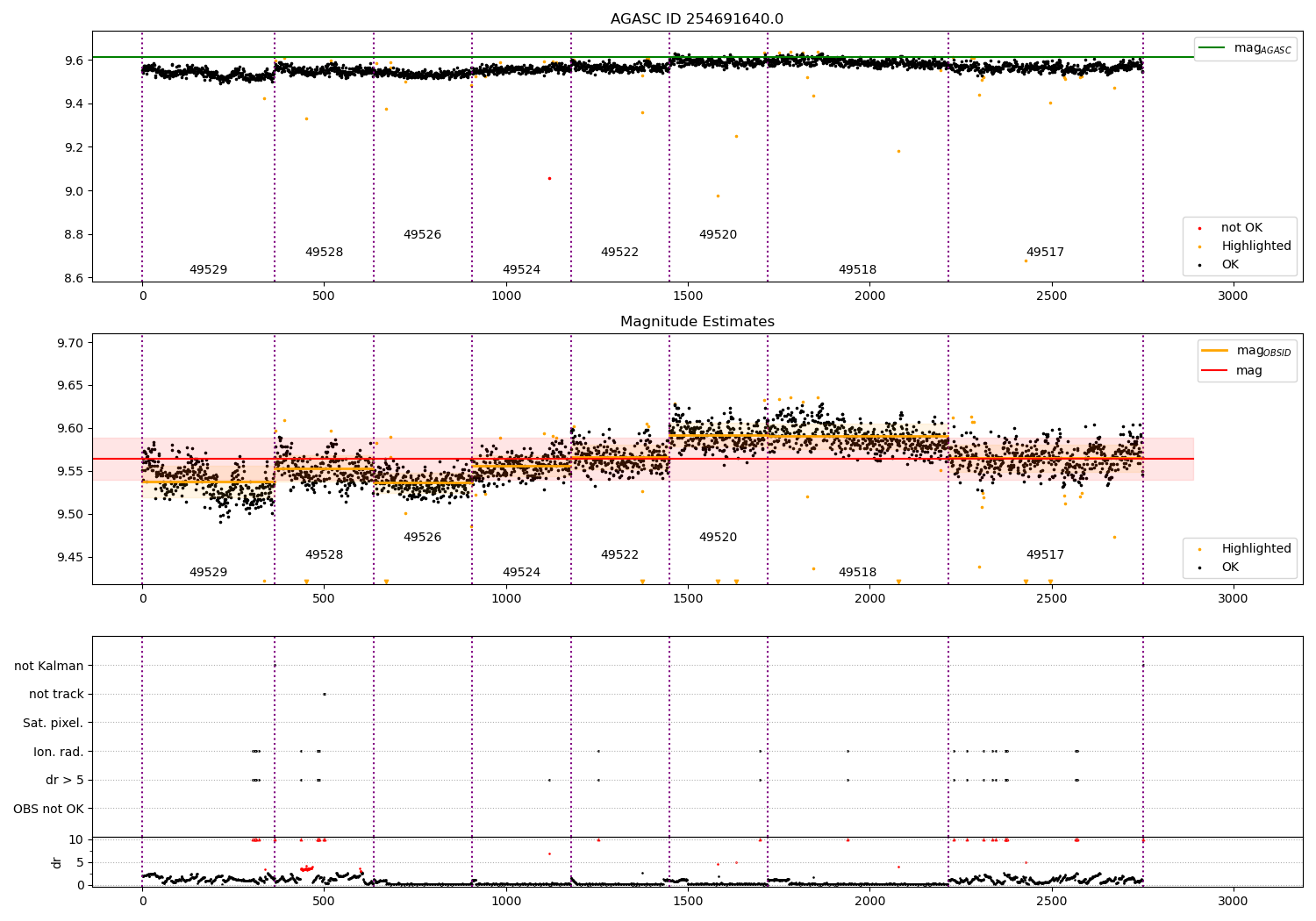Viewport: 1316px width, 921px height.
Task: Click the top plot's x-axis tick 2000
Action: coord(869,296)
